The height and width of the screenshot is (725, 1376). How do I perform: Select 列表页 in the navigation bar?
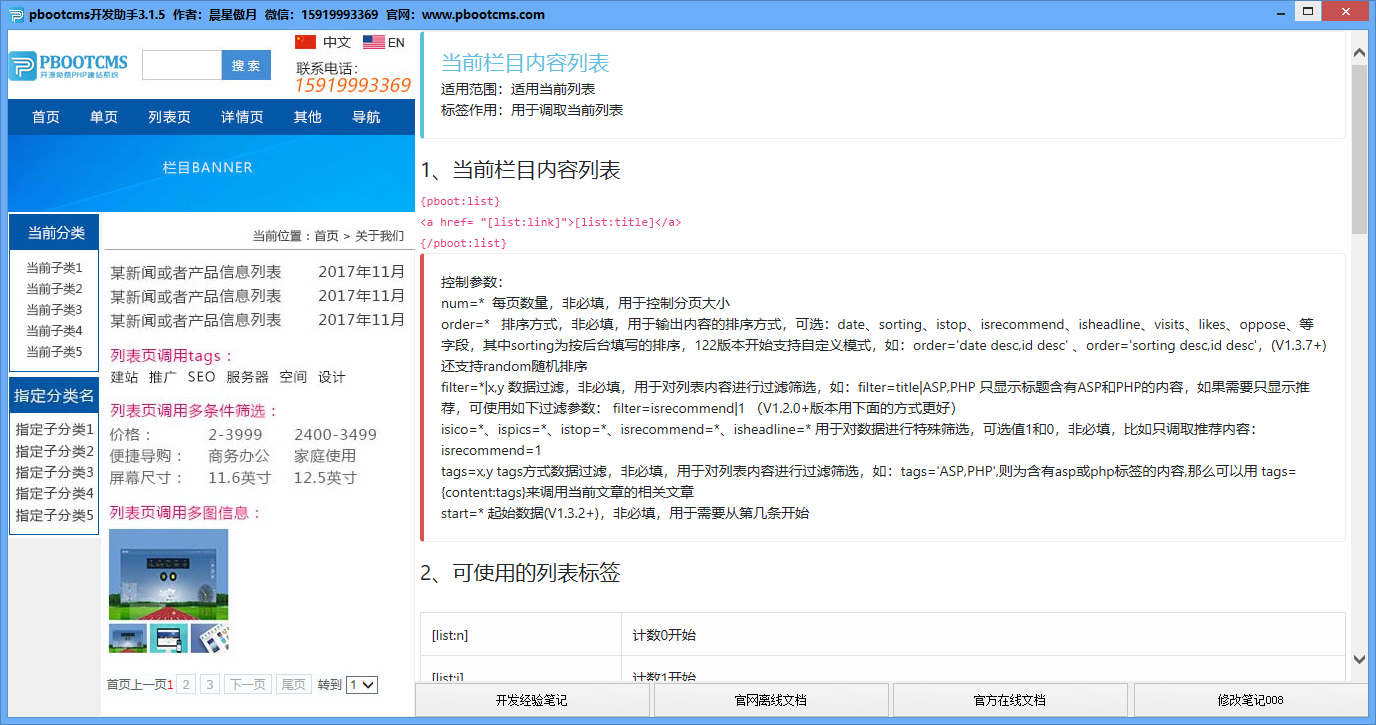(169, 117)
